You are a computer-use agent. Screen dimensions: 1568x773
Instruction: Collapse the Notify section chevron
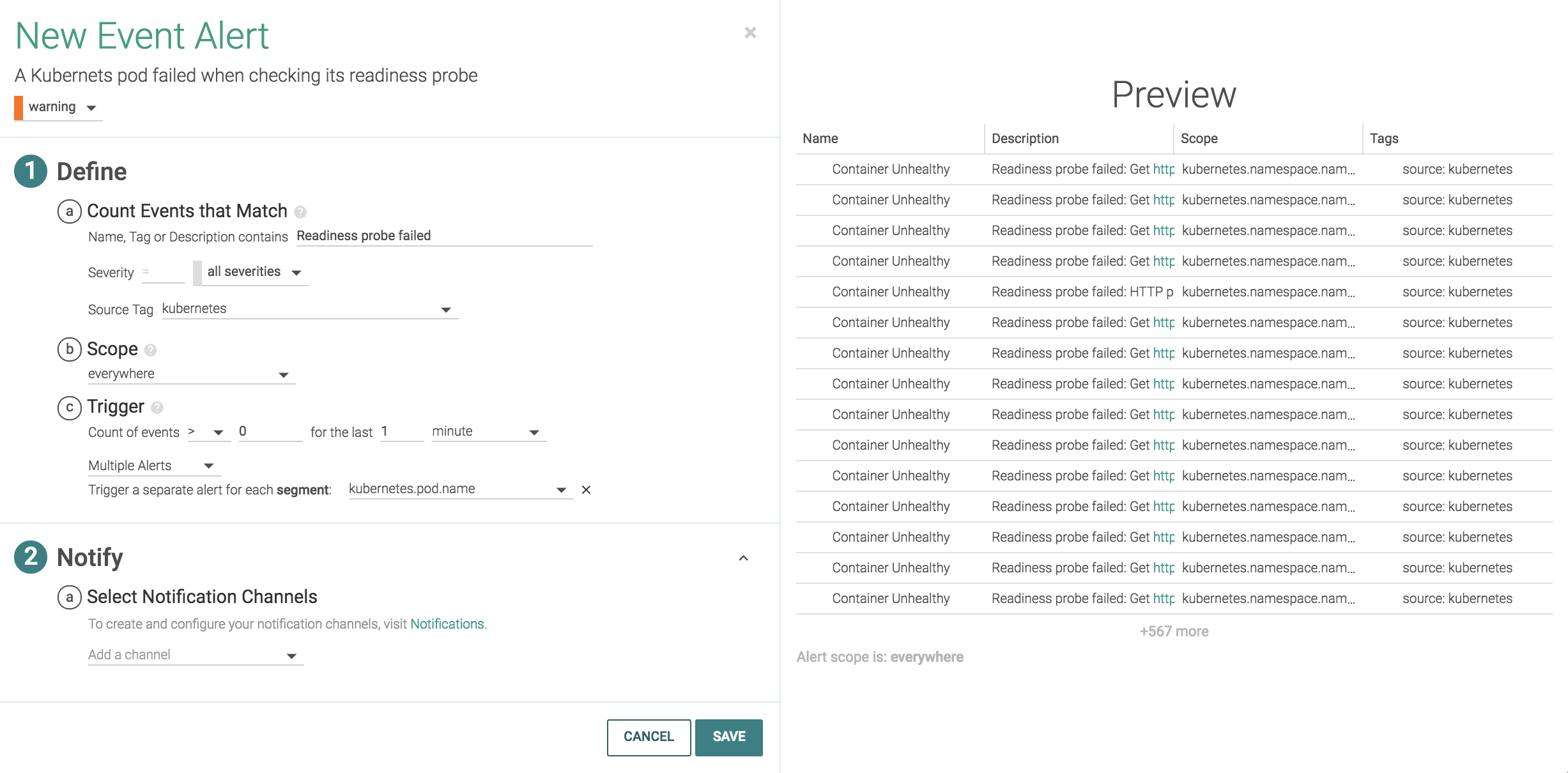[x=743, y=558]
